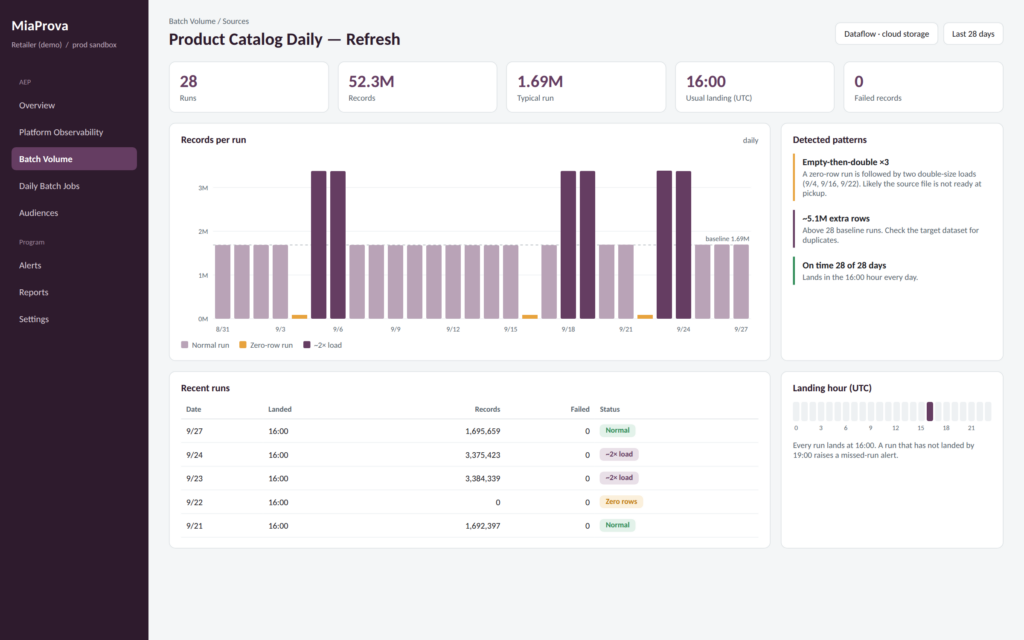Click the ~2× load badge for 9/23
This screenshot has height=640, width=1024.
(x=619, y=478)
